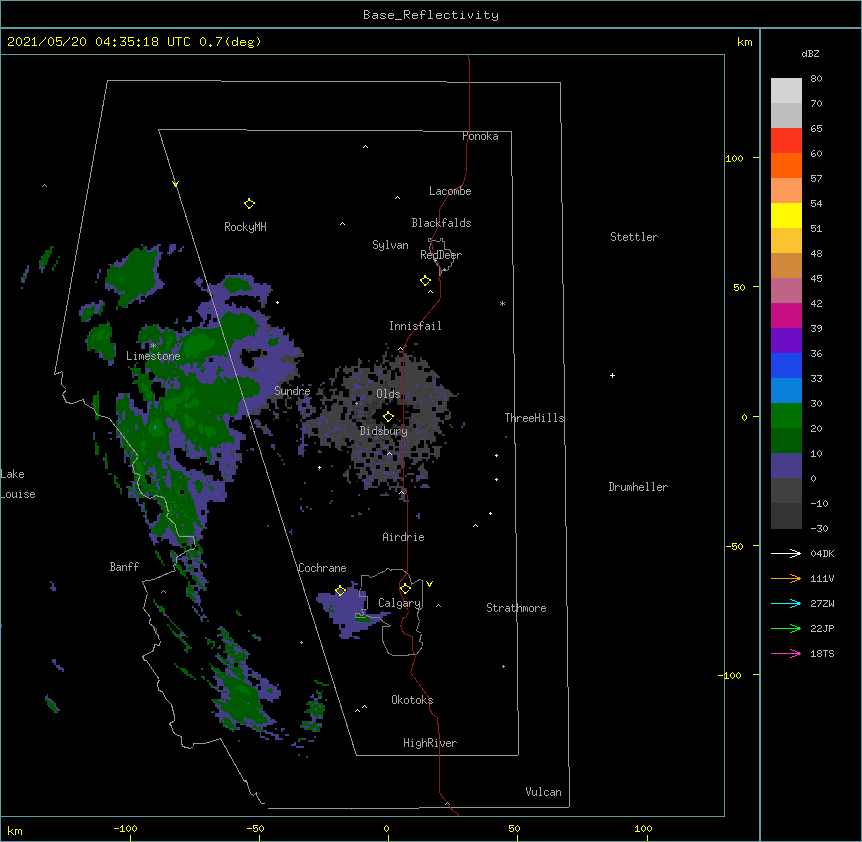Pick the red swatch between 65 and 60 dBZ

point(786,141)
